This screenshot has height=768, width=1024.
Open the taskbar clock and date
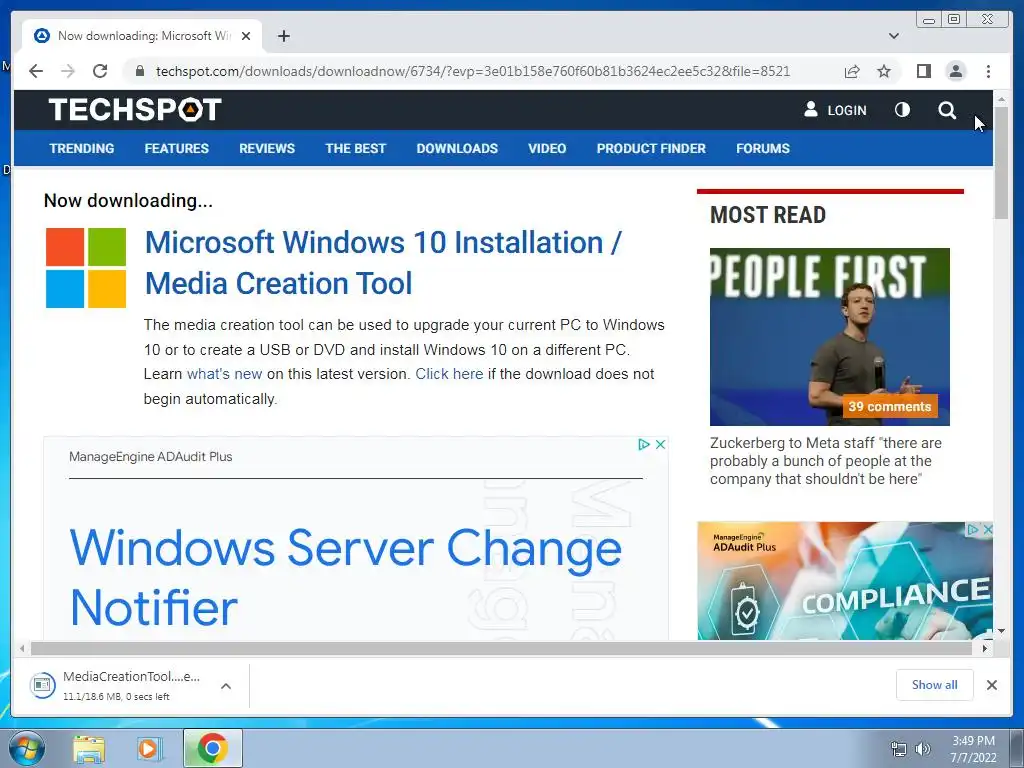coord(973,749)
